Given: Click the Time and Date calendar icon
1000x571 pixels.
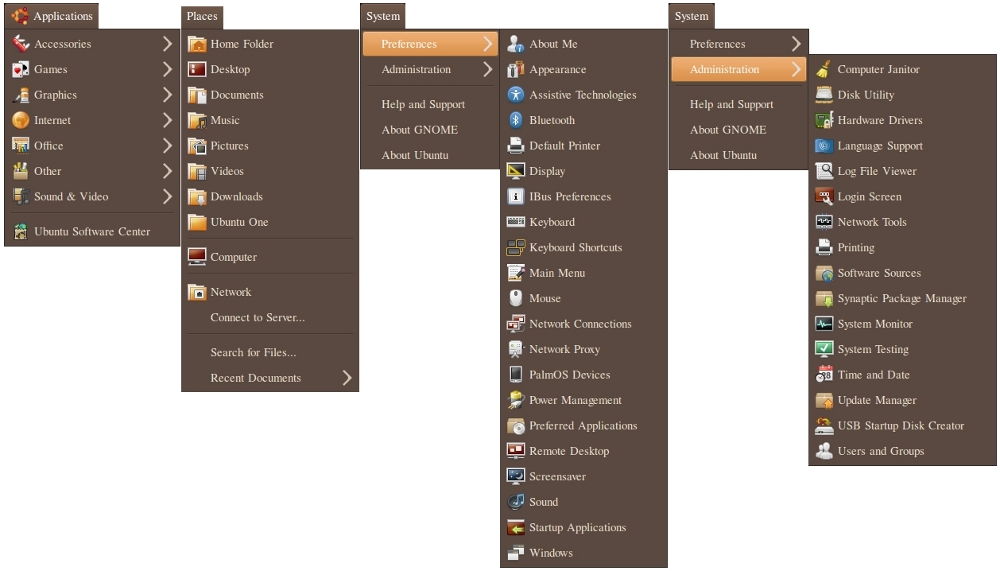Looking at the screenshot, I should click(x=824, y=374).
